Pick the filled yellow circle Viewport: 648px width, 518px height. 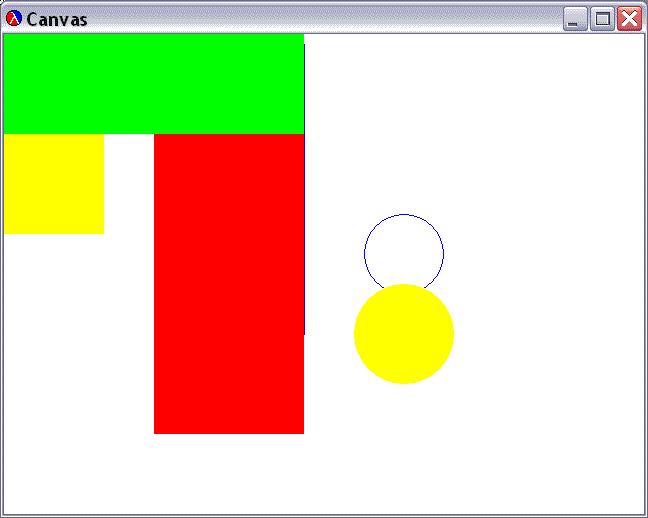404,335
